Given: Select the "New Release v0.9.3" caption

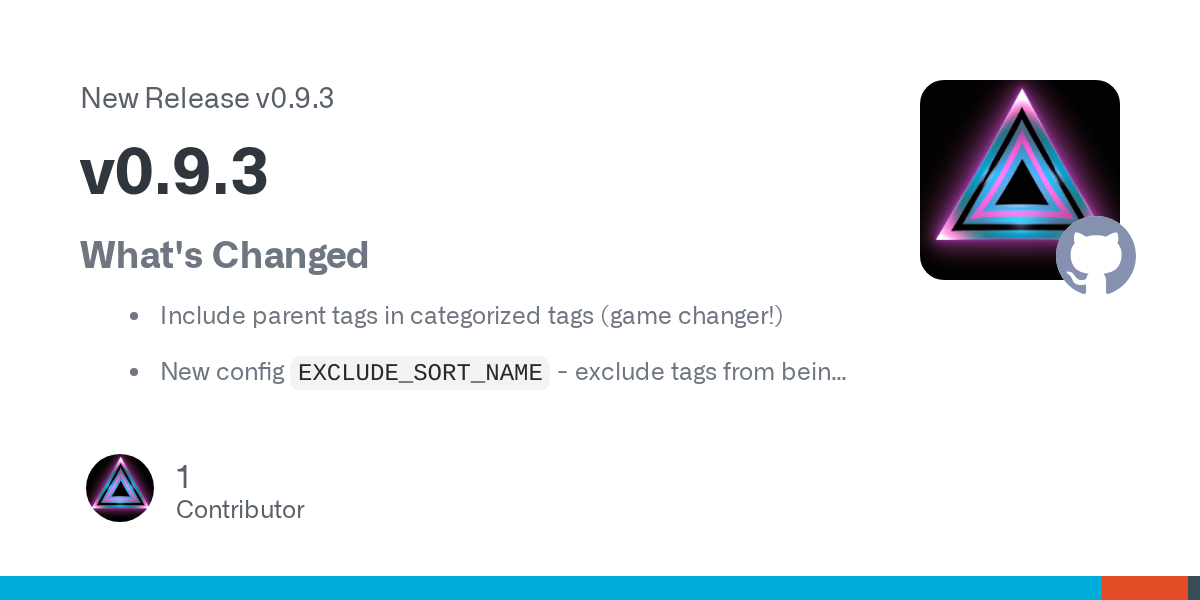Looking at the screenshot, I should pos(207,98).
